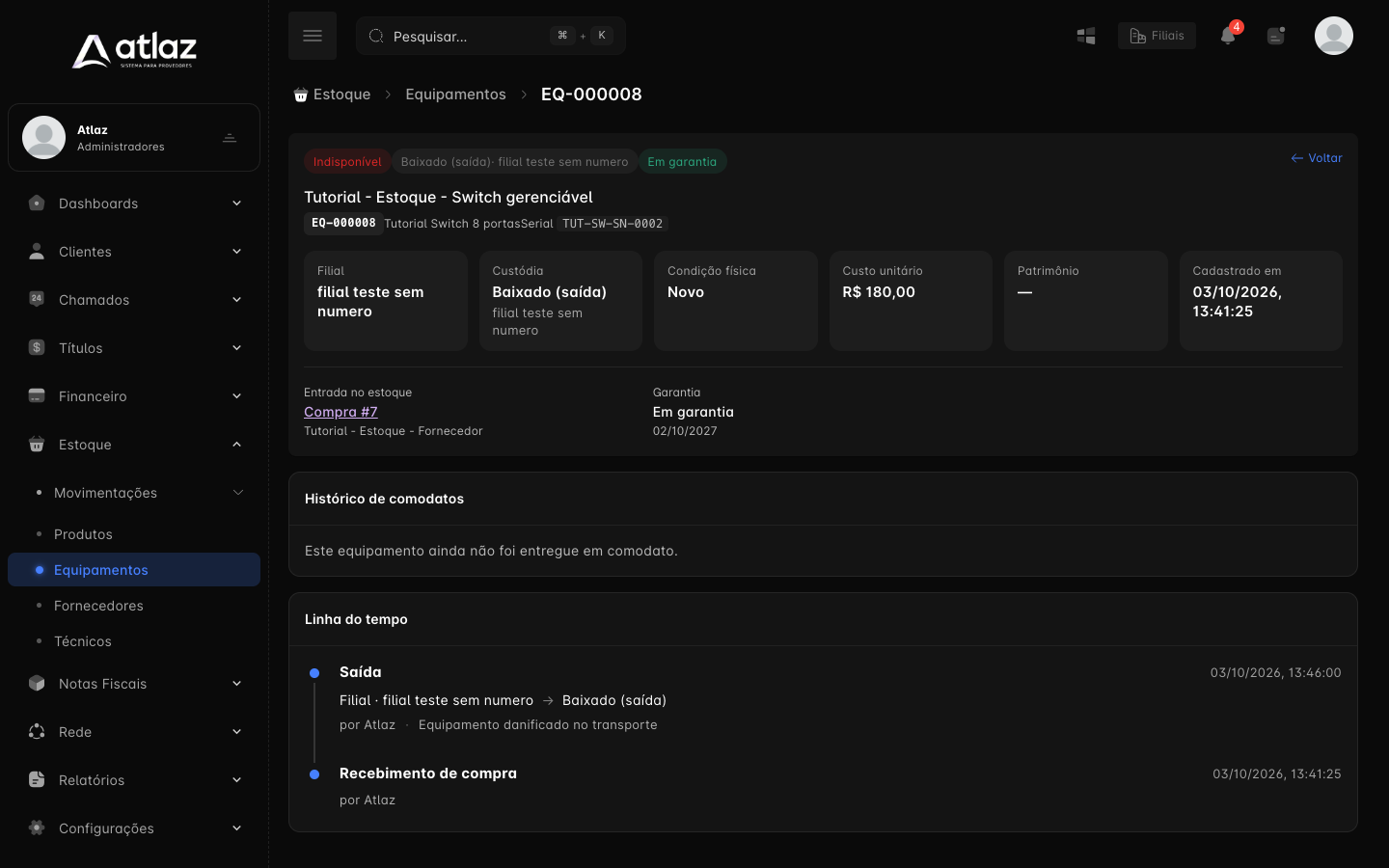
Task: Click the Títulos dollar icon
Action: tap(37, 347)
